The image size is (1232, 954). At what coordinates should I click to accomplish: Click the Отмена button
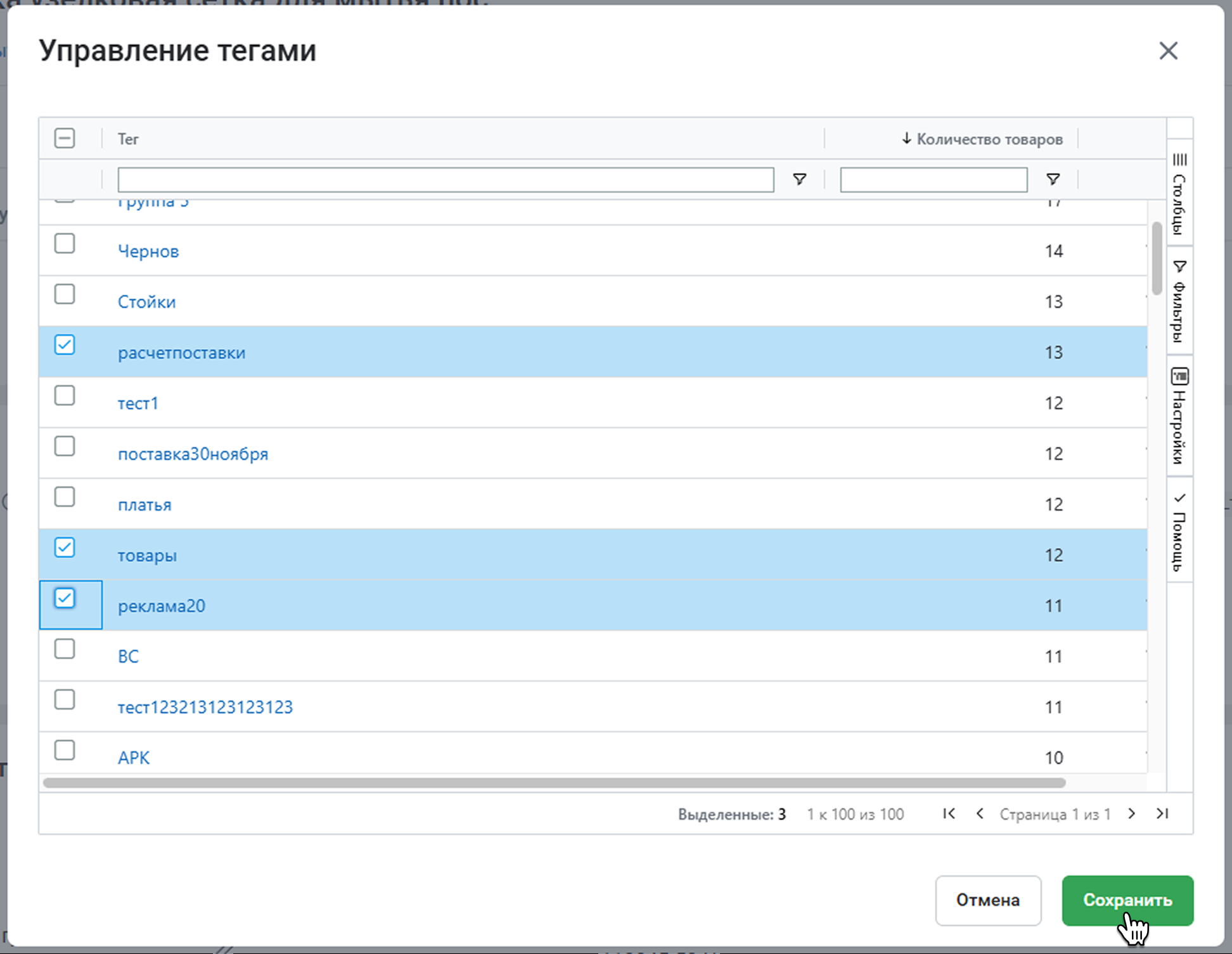(x=987, y=900)
